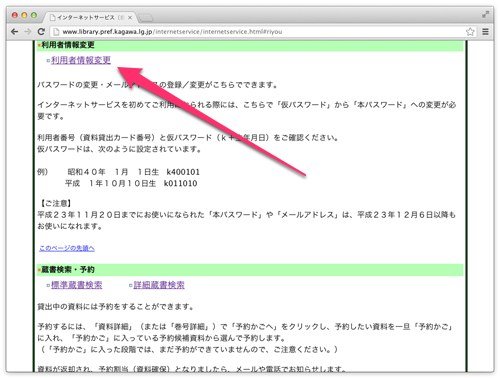Open the 利用者情報変更 link
This screenshot has height=378, width=500.
(81, 60)
